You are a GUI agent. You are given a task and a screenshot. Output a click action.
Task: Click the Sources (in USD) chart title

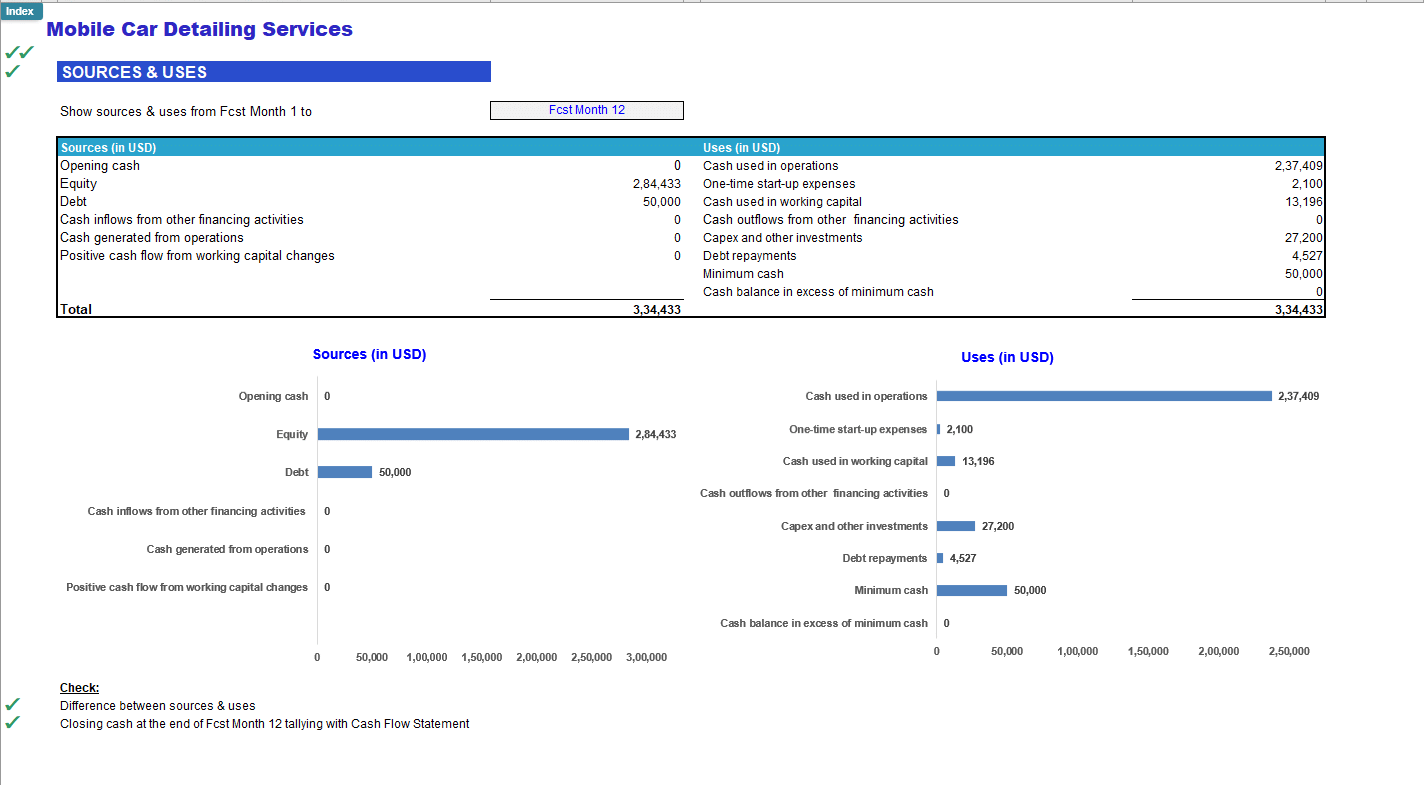click(369, 354)
